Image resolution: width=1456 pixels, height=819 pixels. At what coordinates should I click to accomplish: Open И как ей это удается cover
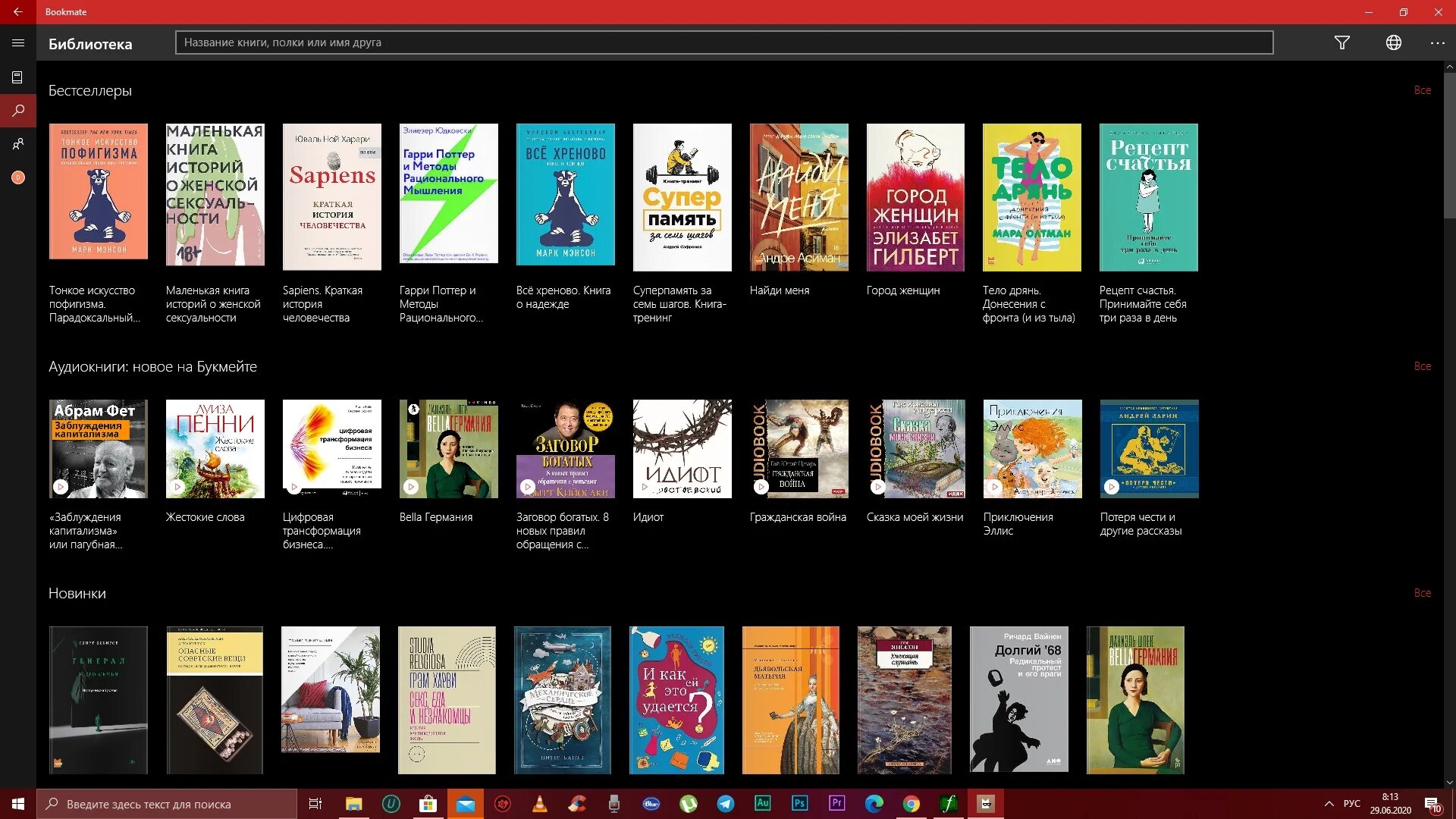pos(676,700)
